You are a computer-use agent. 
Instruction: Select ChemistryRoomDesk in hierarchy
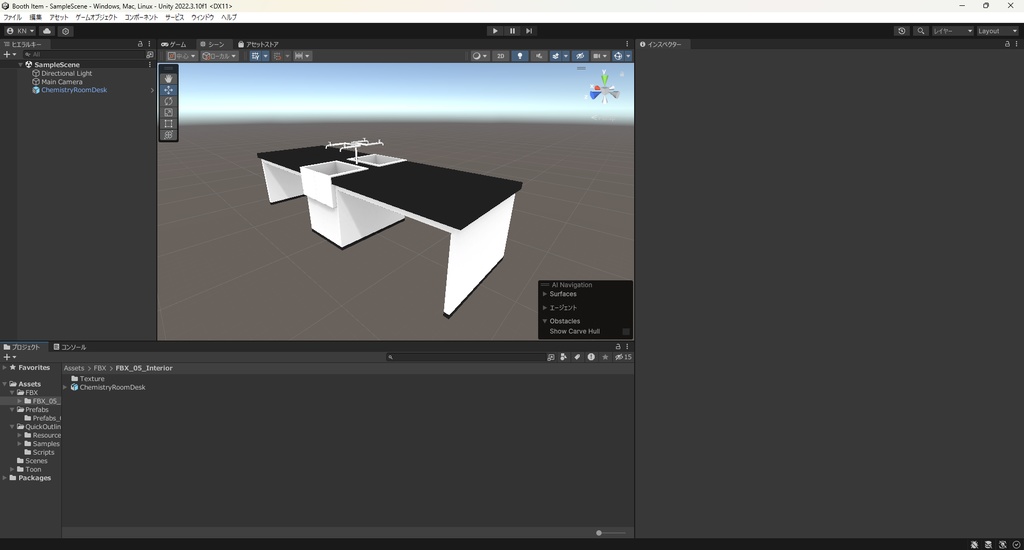coord(74,90)
